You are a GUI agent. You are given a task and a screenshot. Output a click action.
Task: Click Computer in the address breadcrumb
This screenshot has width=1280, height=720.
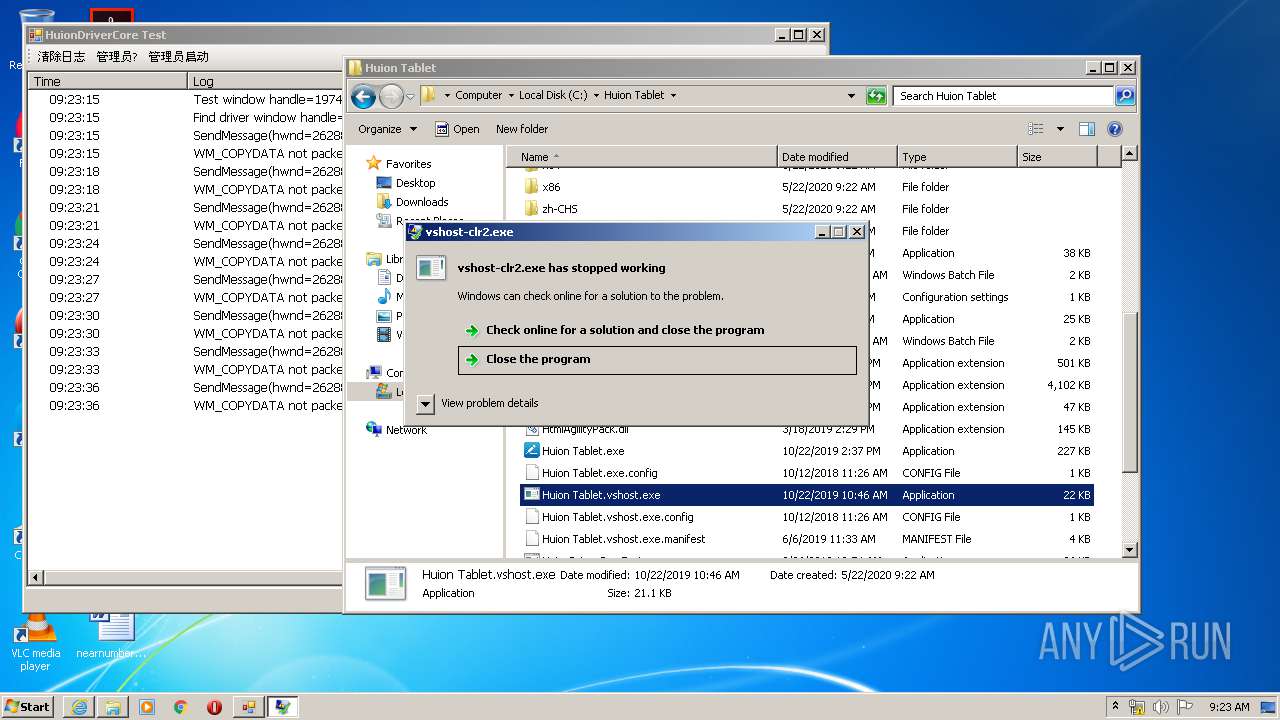click(x=479, y=96)
